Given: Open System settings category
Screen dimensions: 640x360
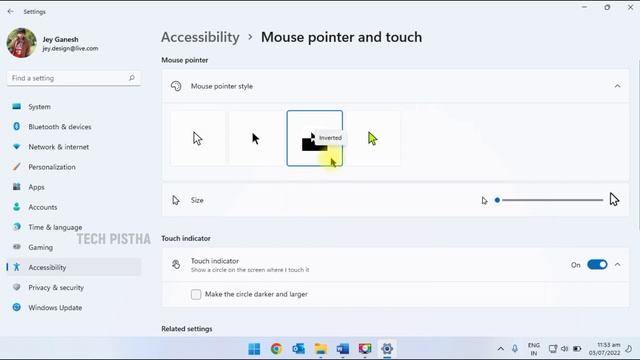Looking at the screenshot, I should click(x=73, y=107).
